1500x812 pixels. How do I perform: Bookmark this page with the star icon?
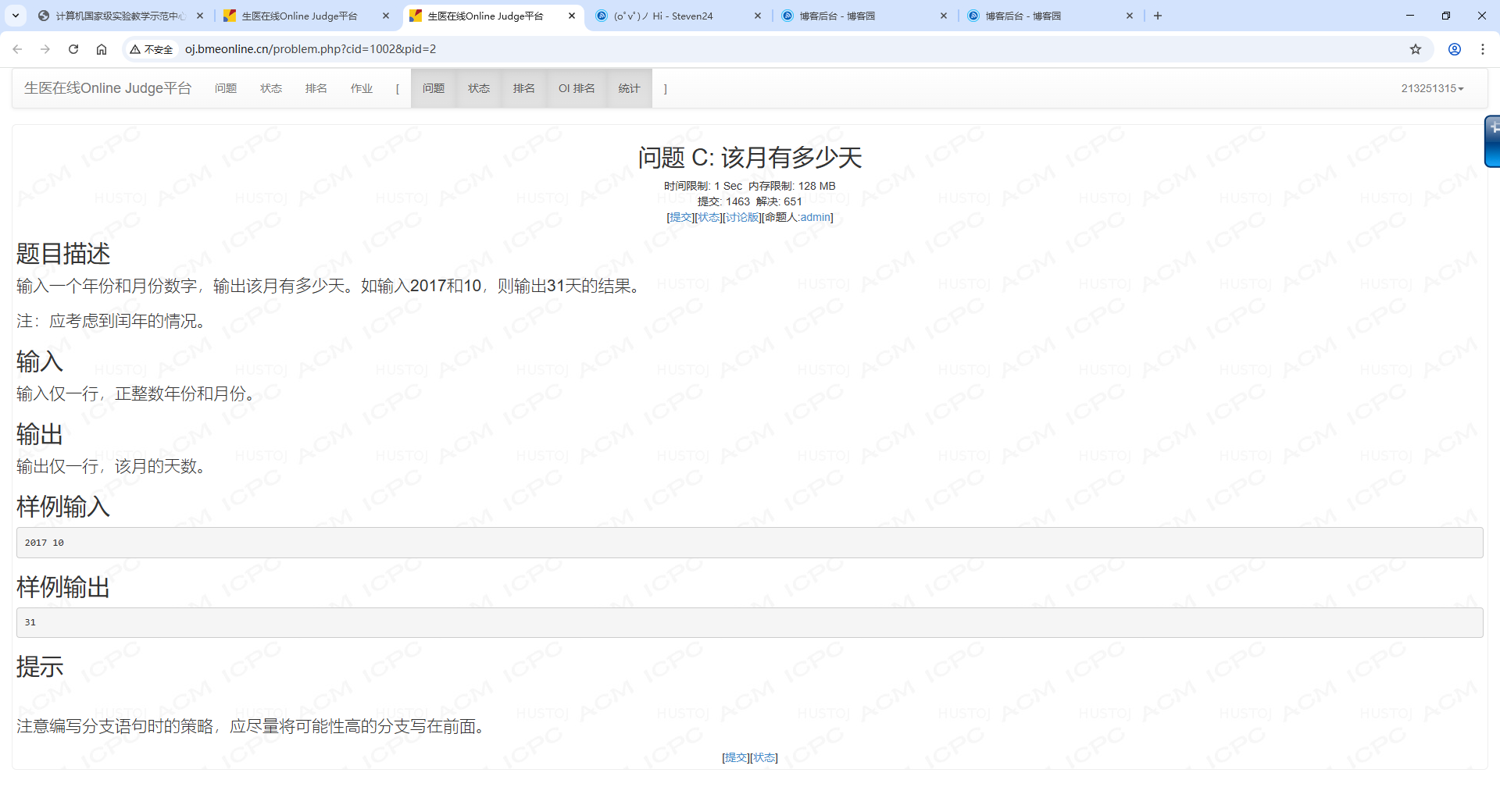[x=1416, y=49]
